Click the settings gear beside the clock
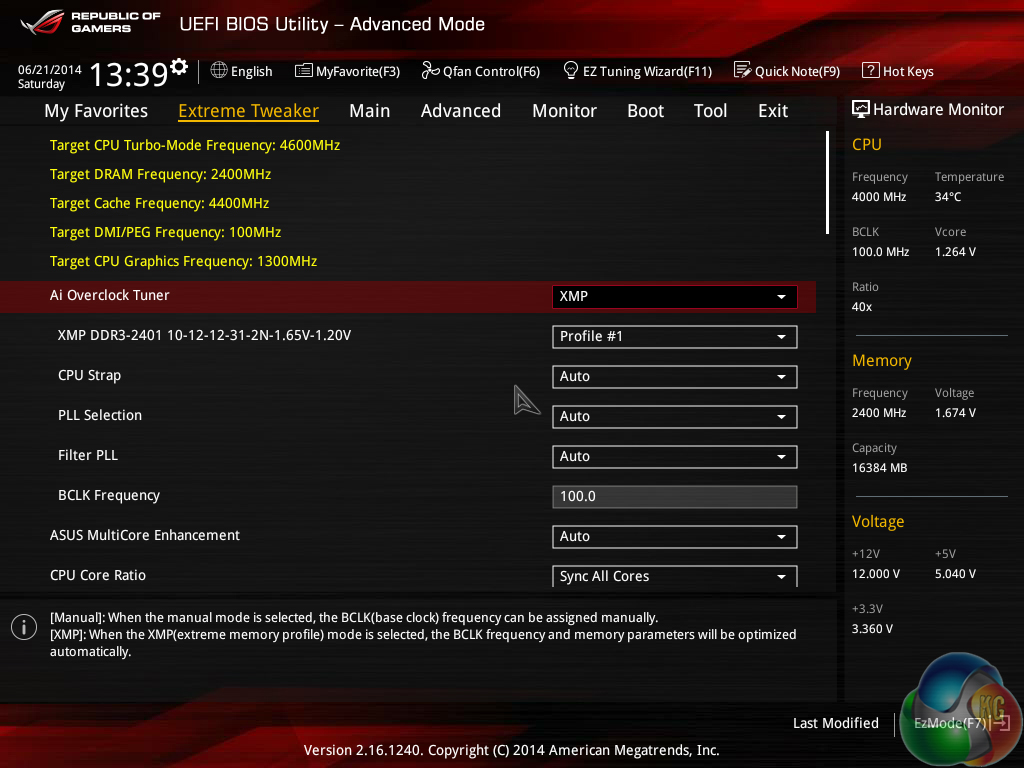Image resolution: width=1024 pixels, height=768 pixels. 179,66
